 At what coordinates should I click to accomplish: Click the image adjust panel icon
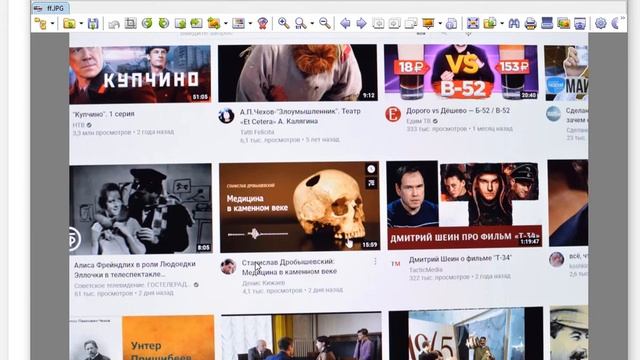[x=238, y=24]
